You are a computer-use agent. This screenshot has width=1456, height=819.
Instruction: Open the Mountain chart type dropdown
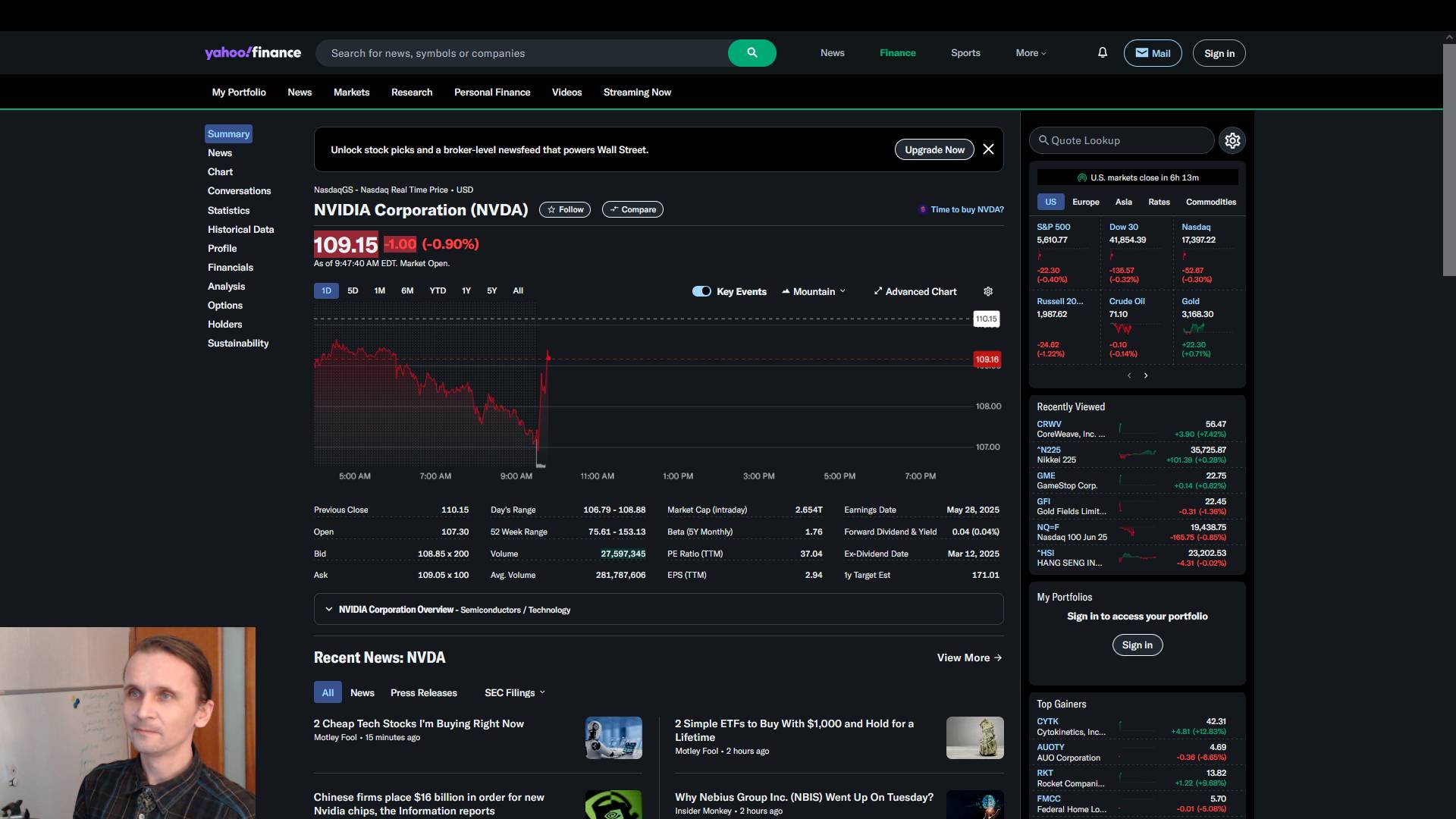click(x=814, y=291)
